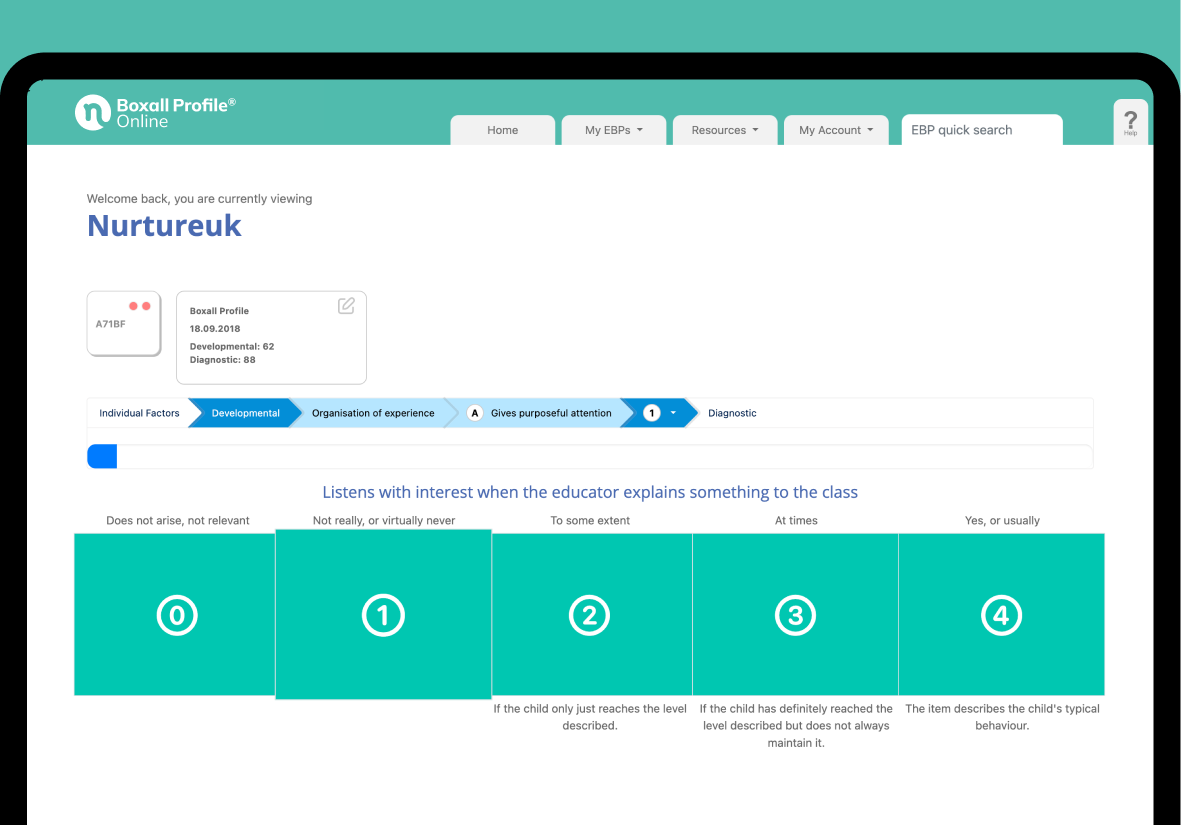
Task: Go to the Home tab
Action: click(502, 130)
